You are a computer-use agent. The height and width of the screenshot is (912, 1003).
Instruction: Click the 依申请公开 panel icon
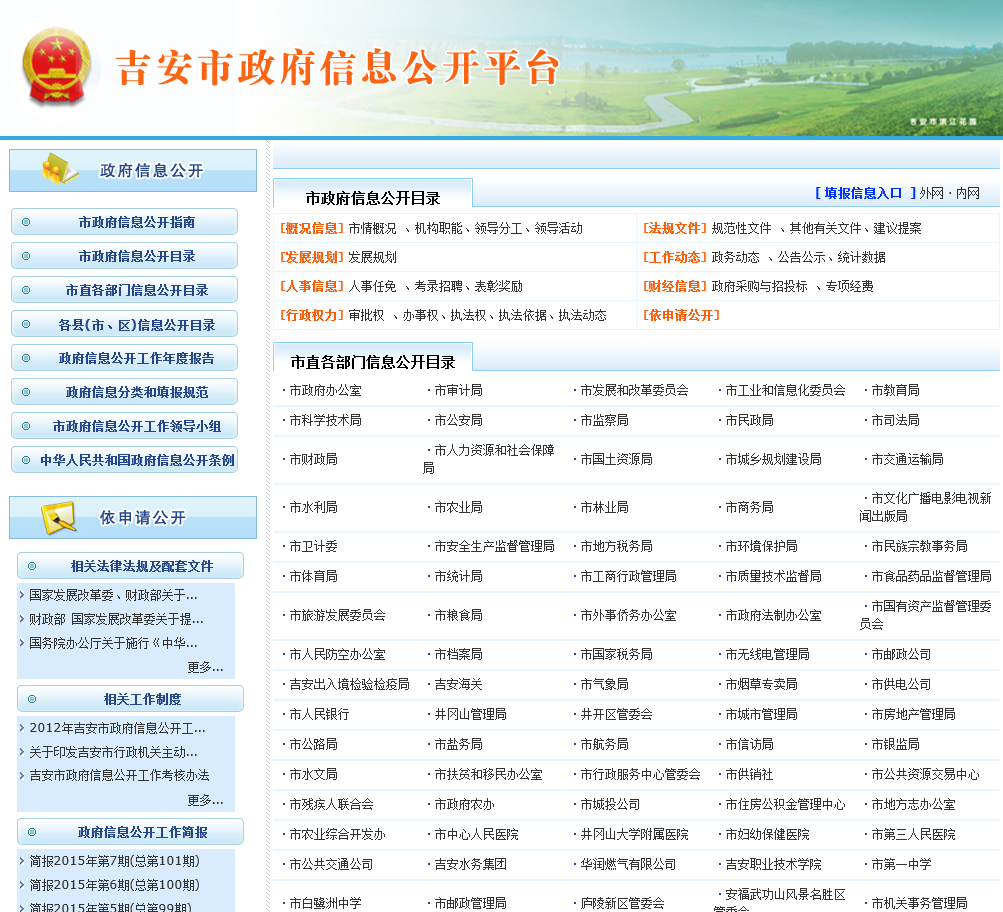tap(58, 517)
